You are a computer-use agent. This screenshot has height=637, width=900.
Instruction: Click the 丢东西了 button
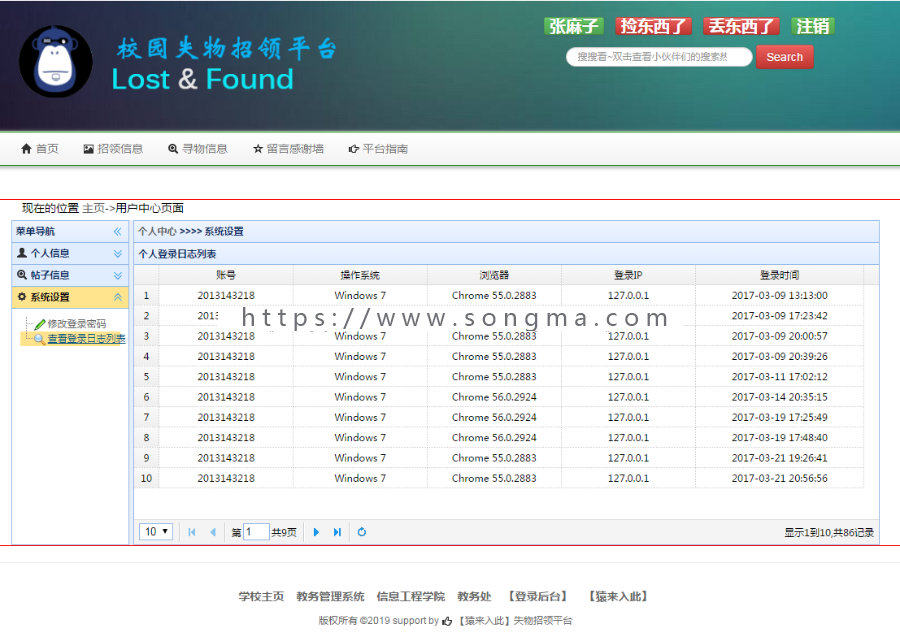click(741, 26)
